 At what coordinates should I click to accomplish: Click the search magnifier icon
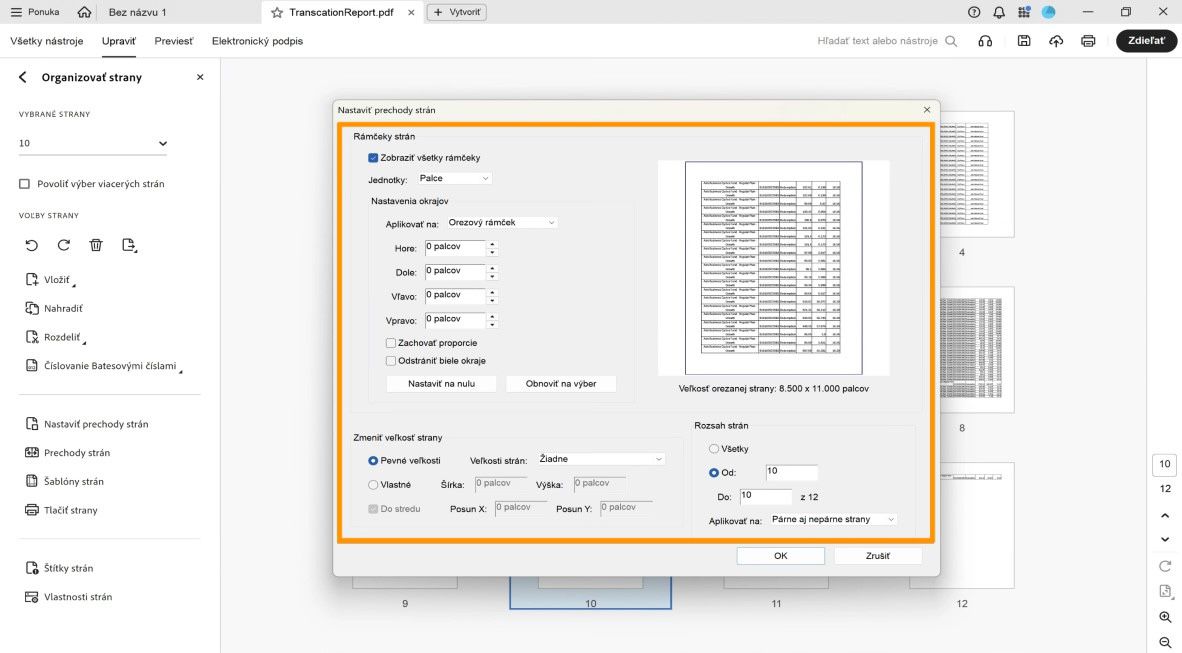[951, 41]
